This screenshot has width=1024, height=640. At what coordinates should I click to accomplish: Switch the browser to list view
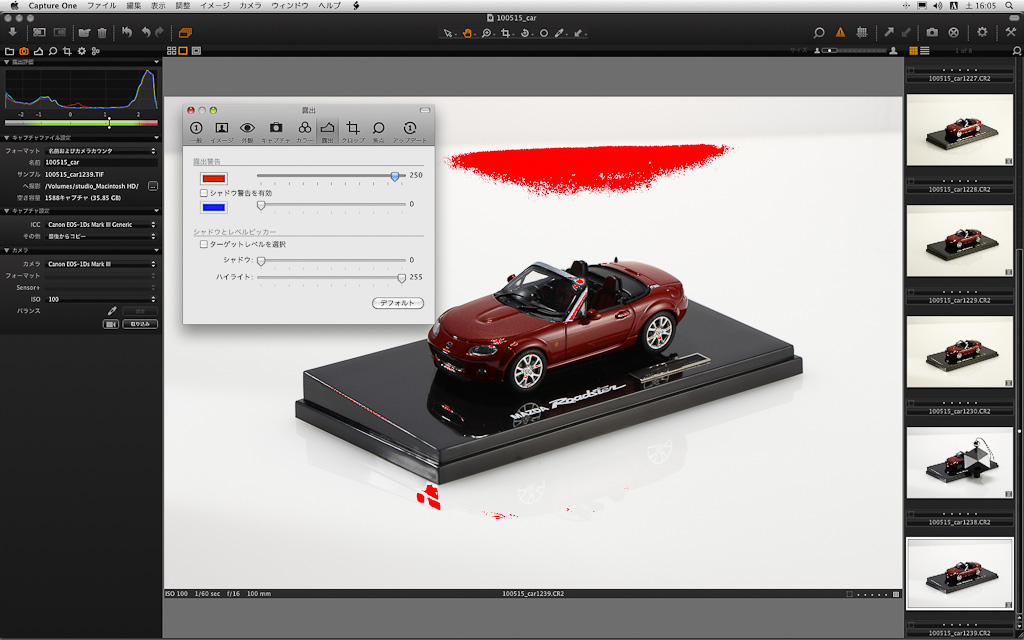[925, 50]
